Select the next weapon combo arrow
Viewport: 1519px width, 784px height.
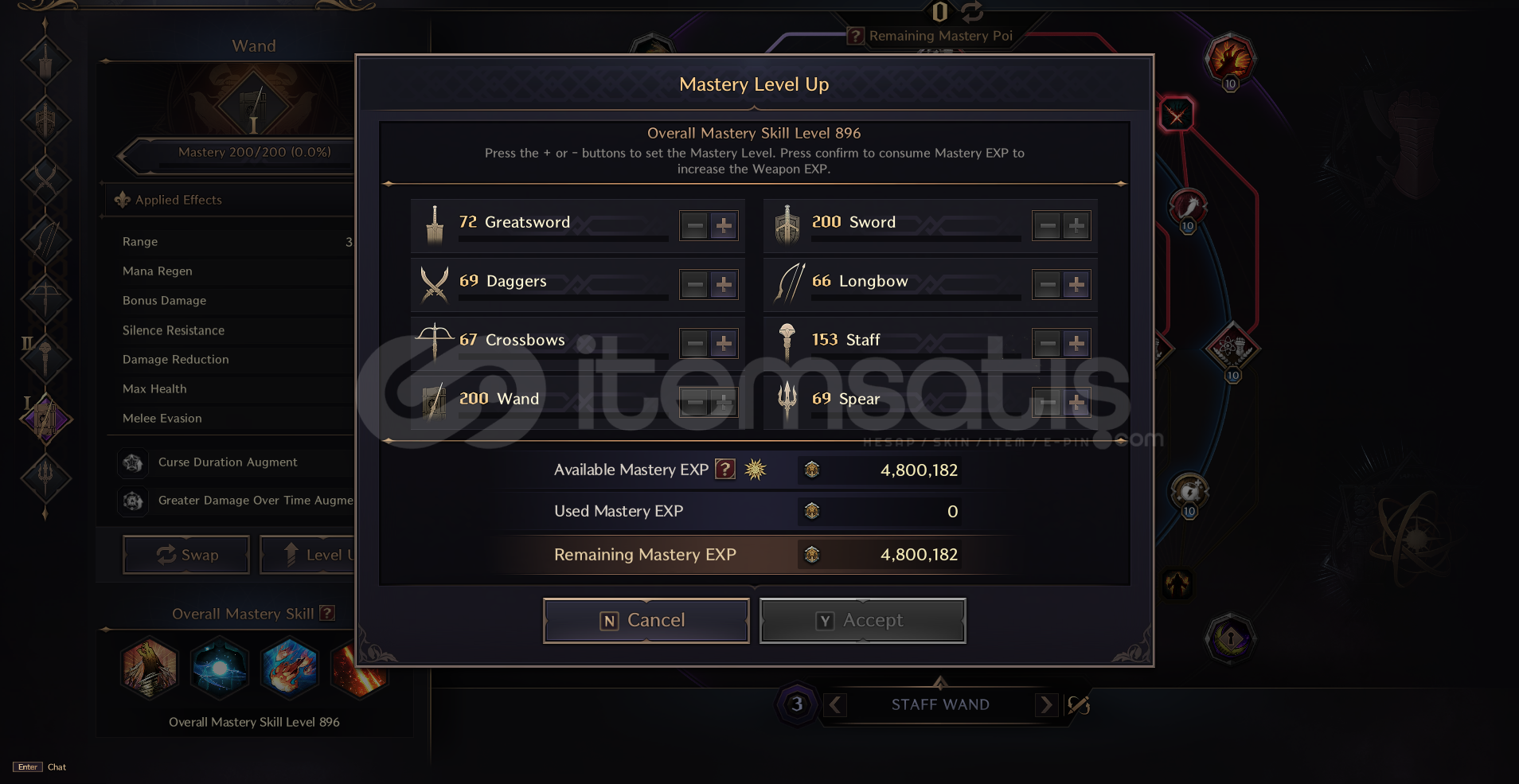tap(1046, 704)
